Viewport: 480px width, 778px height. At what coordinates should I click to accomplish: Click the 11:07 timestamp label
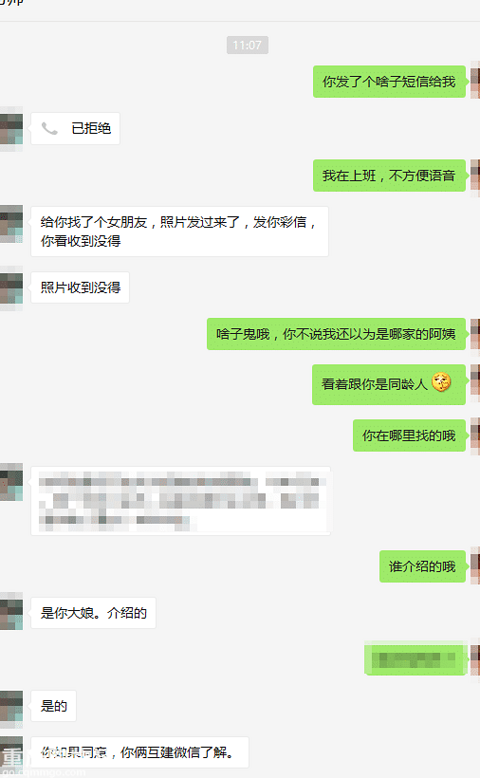247,45
